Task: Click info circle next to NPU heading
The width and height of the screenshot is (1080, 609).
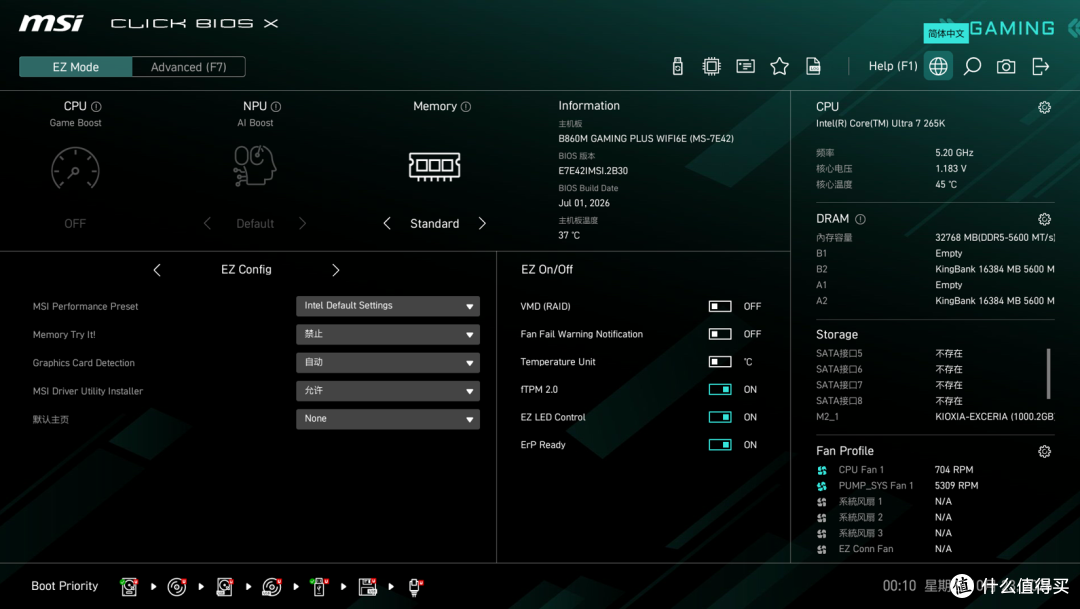Action: click(276, 107)
